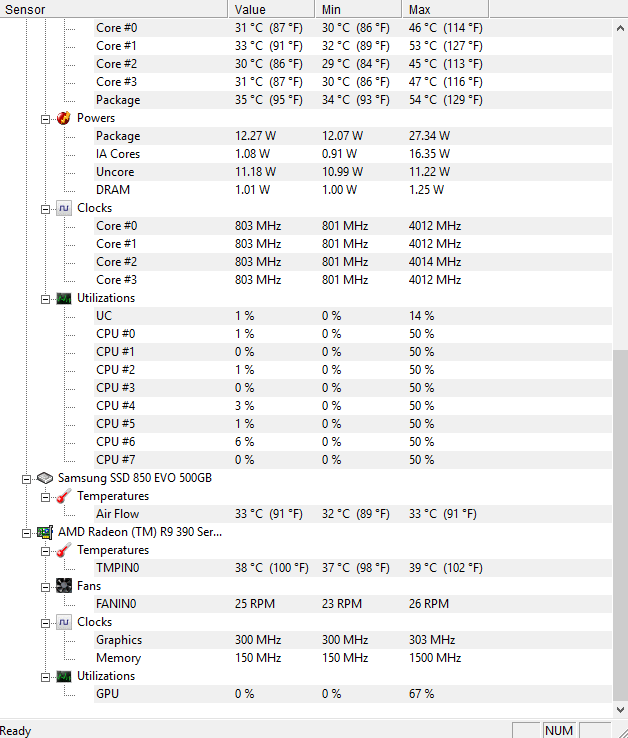Click the Max column header
This screenshot has width=628, height=738.
pos(445,9)
